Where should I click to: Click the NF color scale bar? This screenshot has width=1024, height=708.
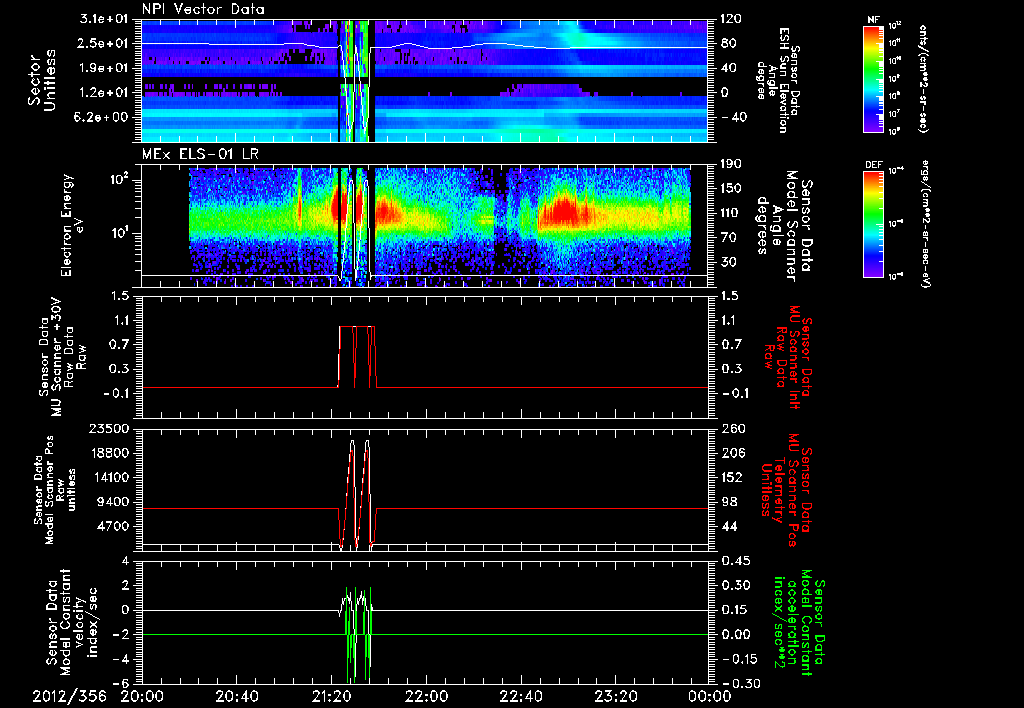874,78
